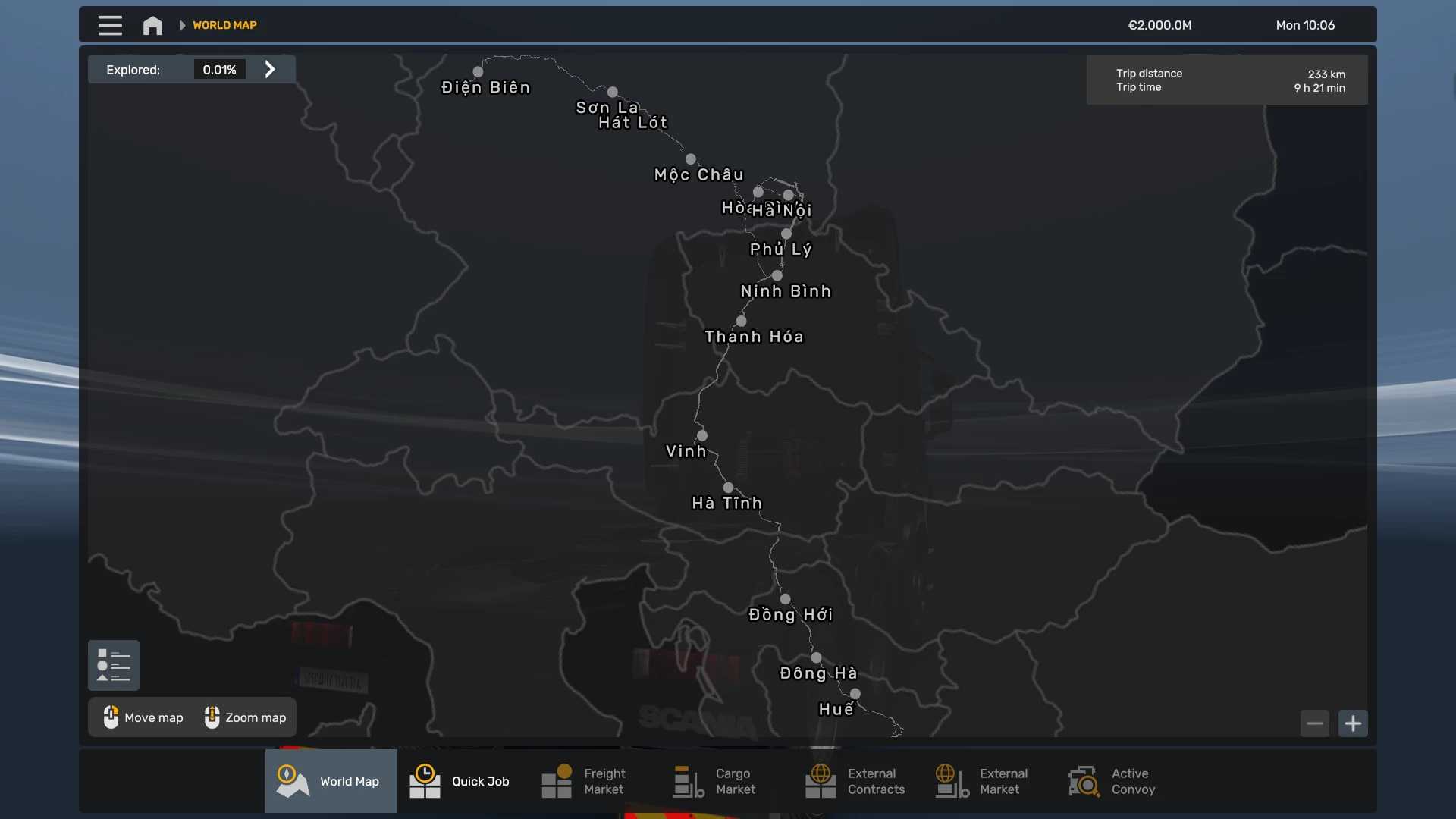The height and width of the screenshot is (819, 1456).
Task: Open the hamburger main menu
Action: pyautogui.click(x=110, y=25)
